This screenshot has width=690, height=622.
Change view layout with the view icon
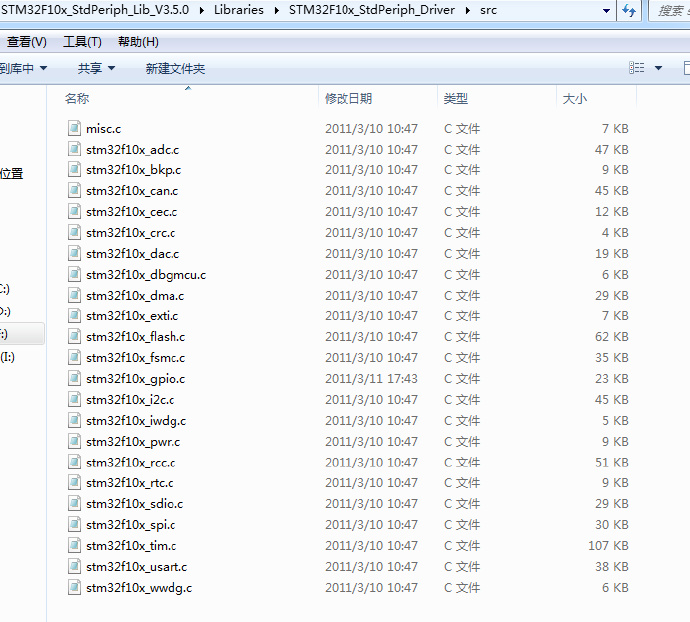(x=636, y=68)
